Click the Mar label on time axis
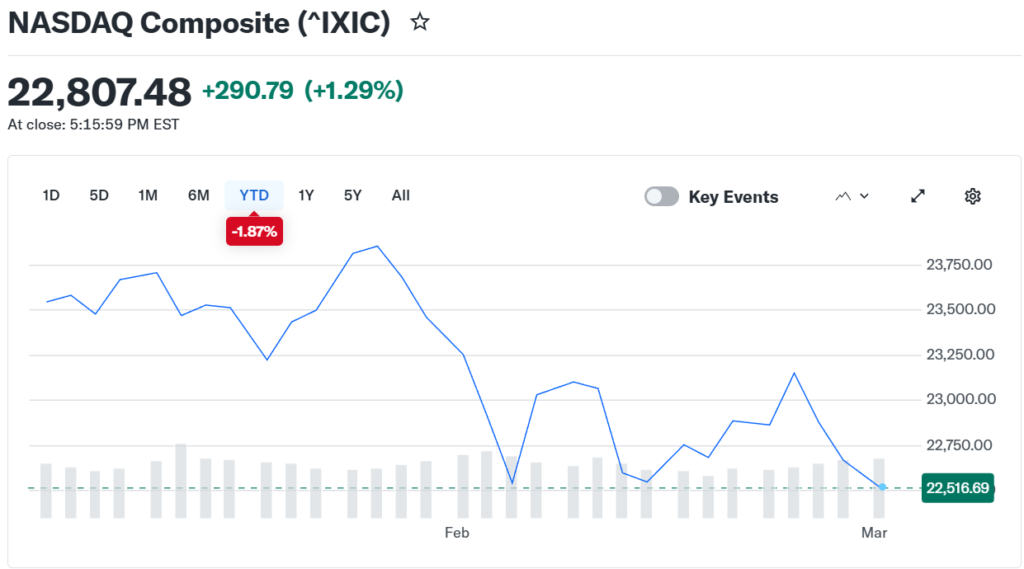 874,533
